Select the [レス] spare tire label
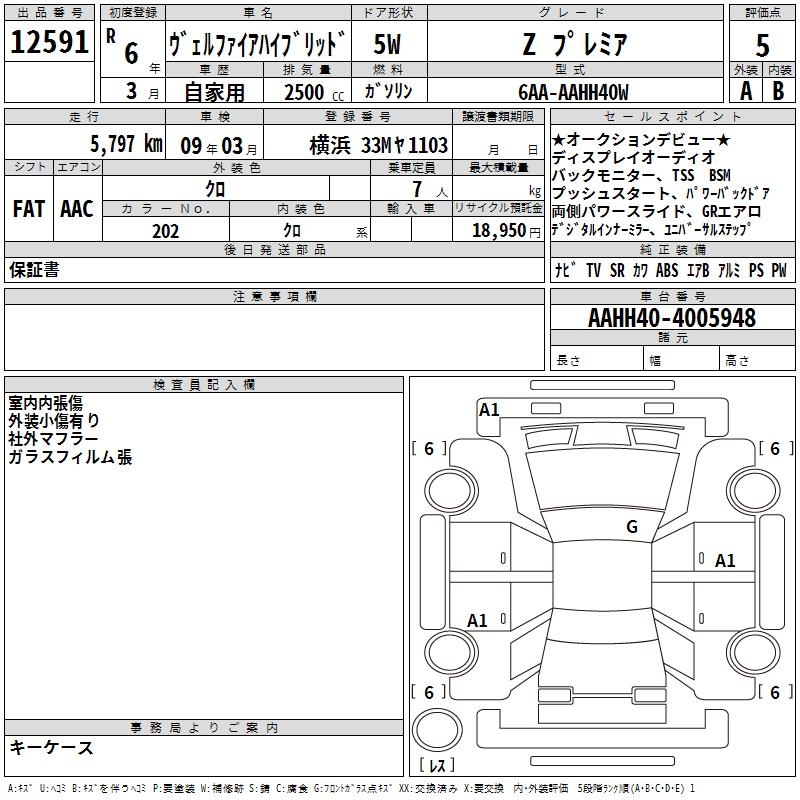This screenshot has height=800, width=800. coord(437,765)
